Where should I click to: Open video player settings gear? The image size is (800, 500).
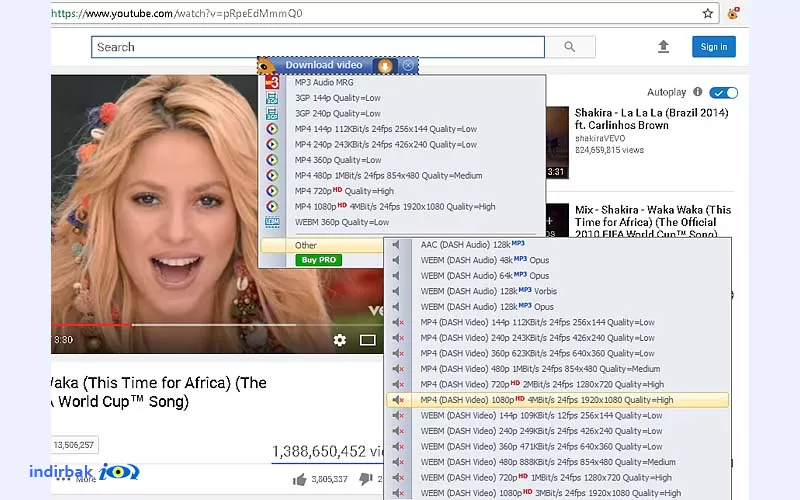[x=340, y=340]
